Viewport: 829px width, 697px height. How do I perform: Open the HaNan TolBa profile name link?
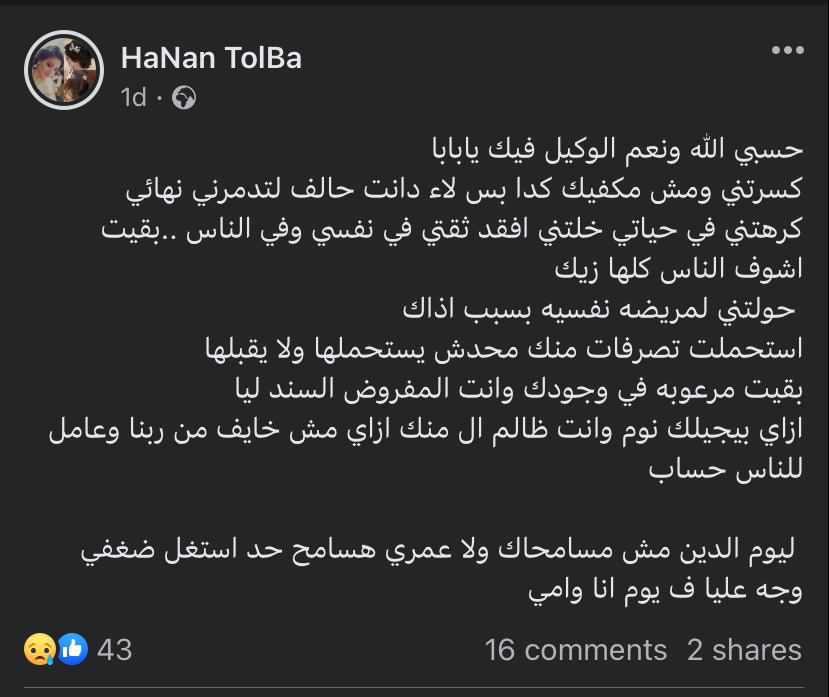[211, 58]
